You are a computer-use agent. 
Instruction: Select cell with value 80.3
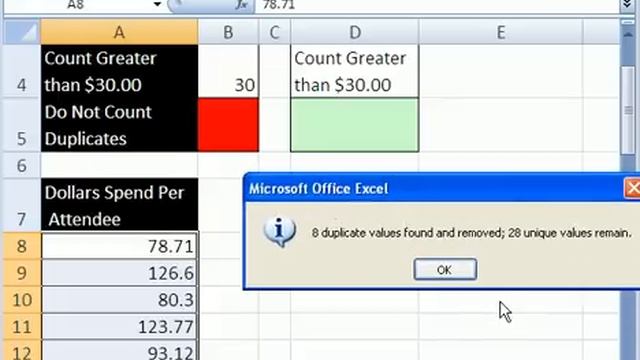point(119,300)
